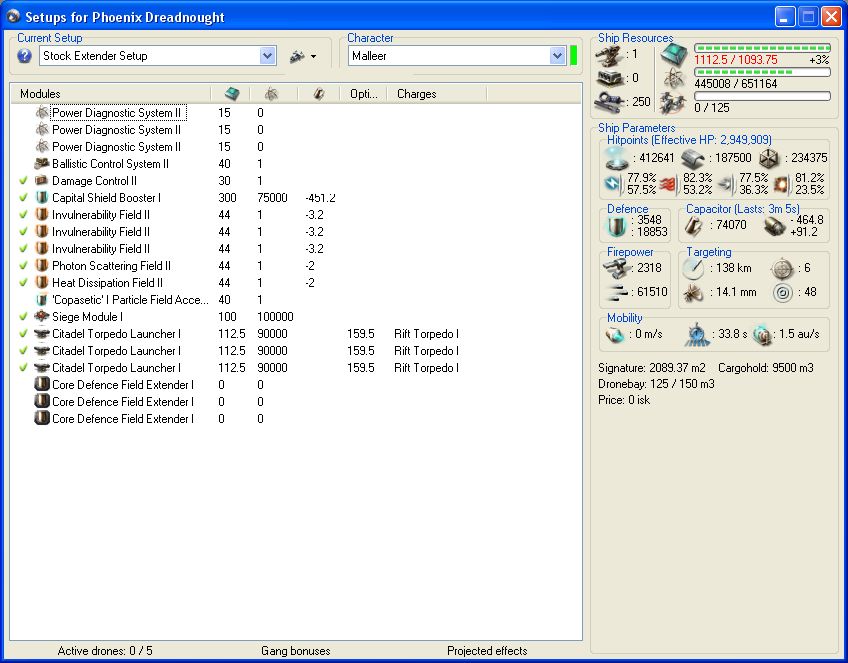Screen dimensions: 848x663
Task: Click the Dronebay: 125 / 150 m3 value
Action: [656, 384]
